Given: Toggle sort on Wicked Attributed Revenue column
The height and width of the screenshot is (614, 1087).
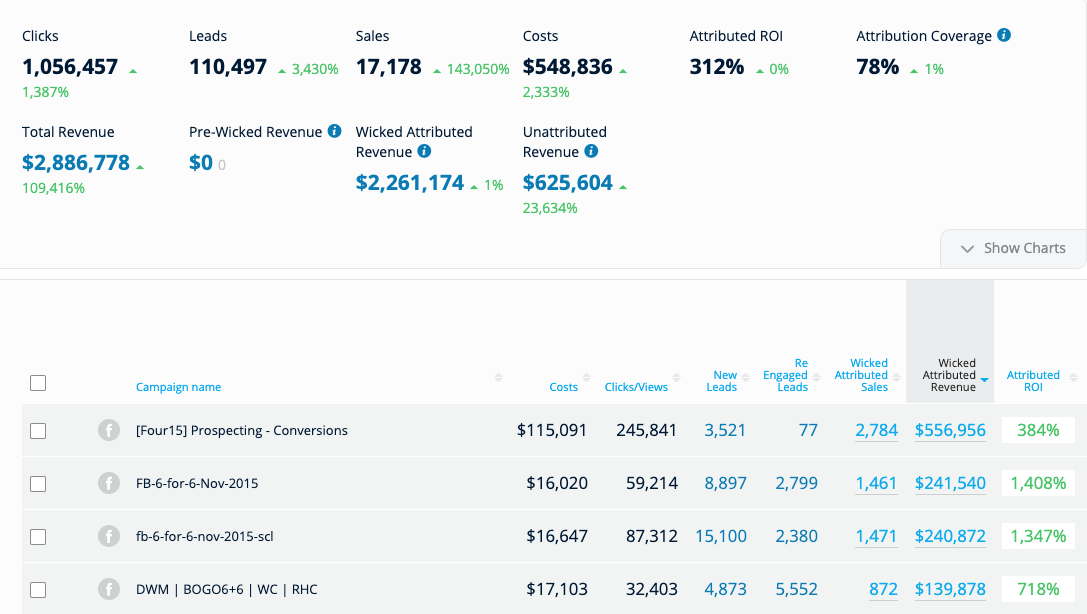Looking at the screenshot, I should [x=949, y=375].
